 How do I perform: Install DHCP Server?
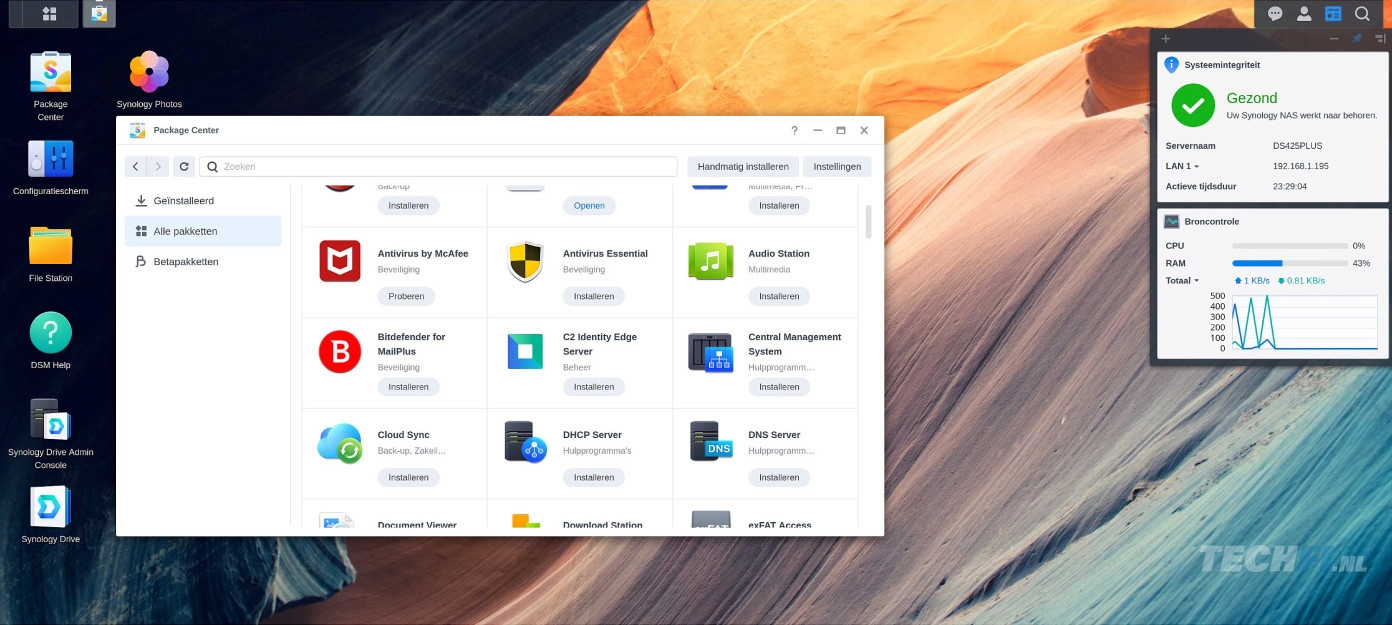click(594, 478)
